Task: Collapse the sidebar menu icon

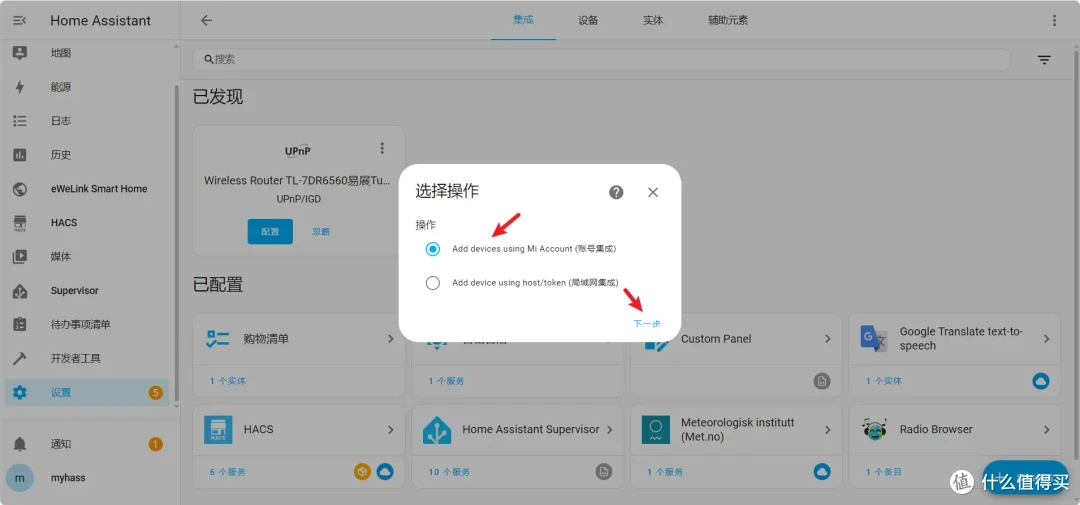Action: tap(20, 21)
